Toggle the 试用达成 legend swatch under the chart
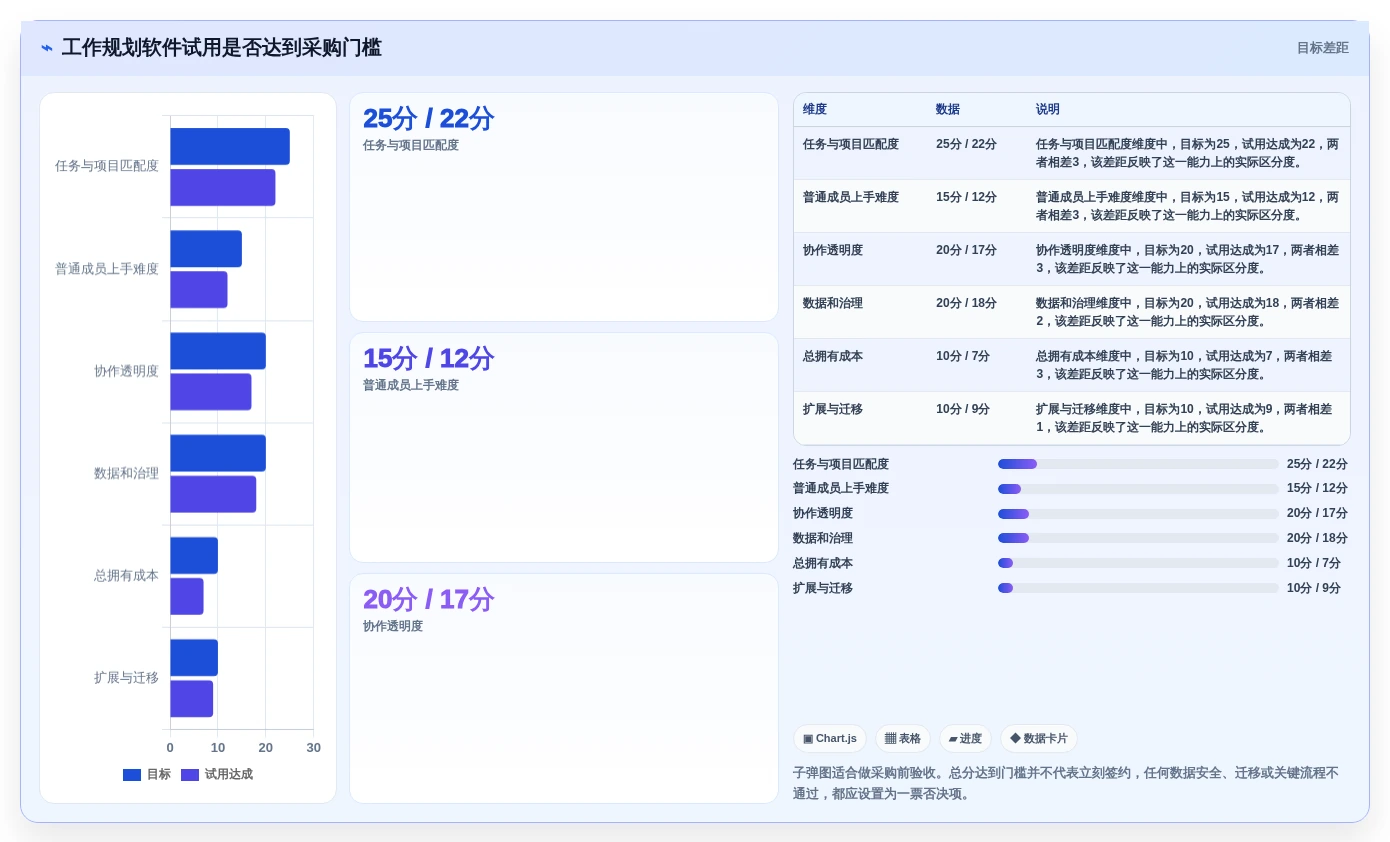Image resolution: width=1390 pixels, height=842 pixels. tap(190, 775)
